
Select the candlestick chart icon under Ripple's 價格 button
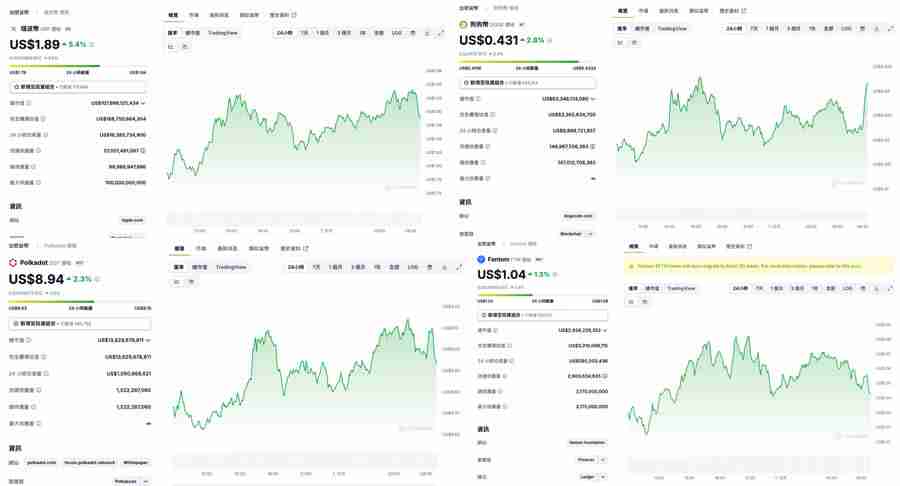[184, 47]
